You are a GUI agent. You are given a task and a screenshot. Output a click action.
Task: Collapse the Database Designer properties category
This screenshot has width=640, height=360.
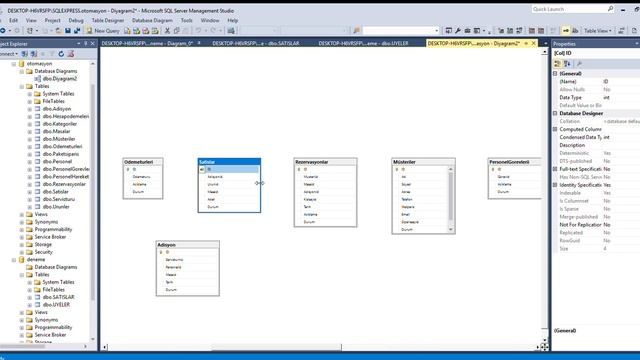pos(555,113)
